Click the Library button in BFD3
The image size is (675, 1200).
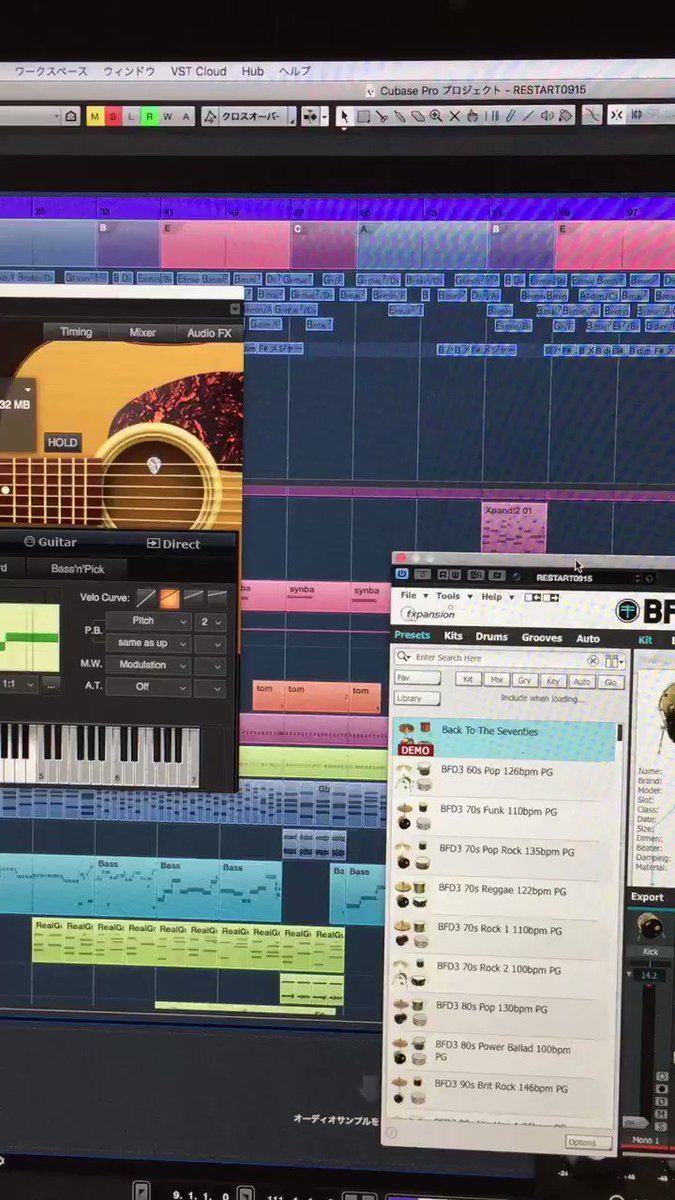[418, 699]
